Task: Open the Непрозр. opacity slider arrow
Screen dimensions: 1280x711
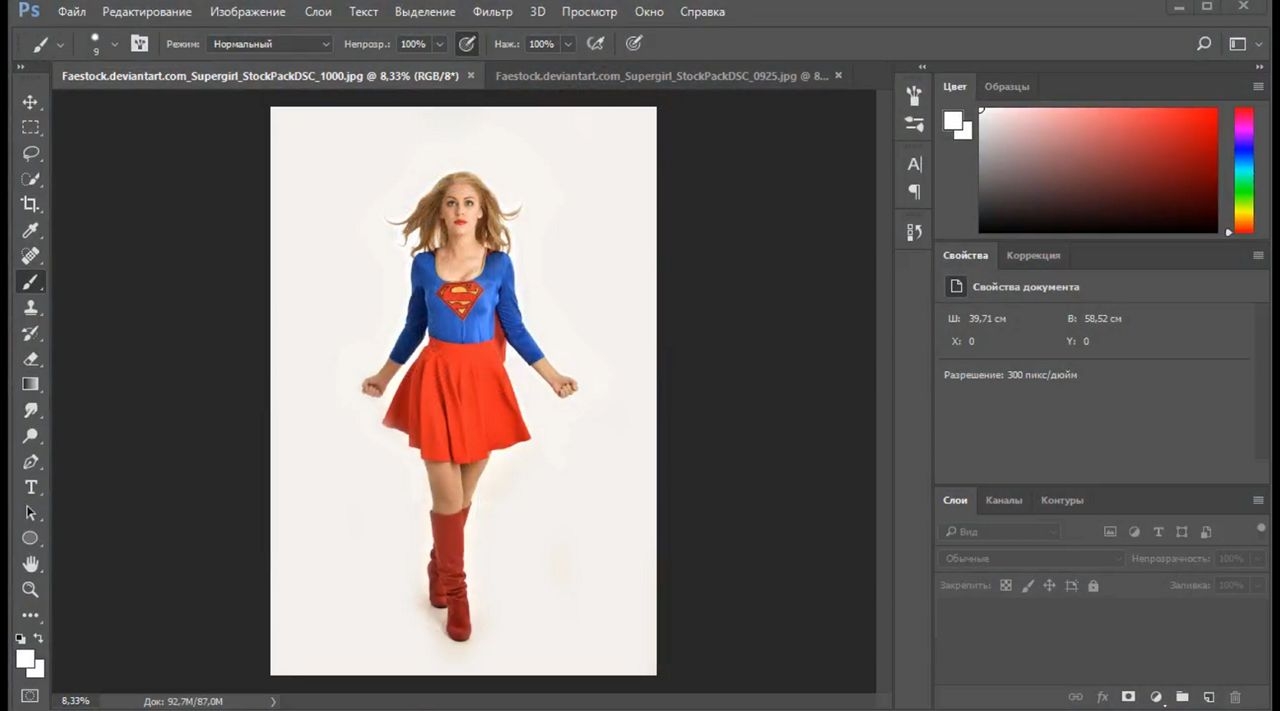Action: (439, 44)
